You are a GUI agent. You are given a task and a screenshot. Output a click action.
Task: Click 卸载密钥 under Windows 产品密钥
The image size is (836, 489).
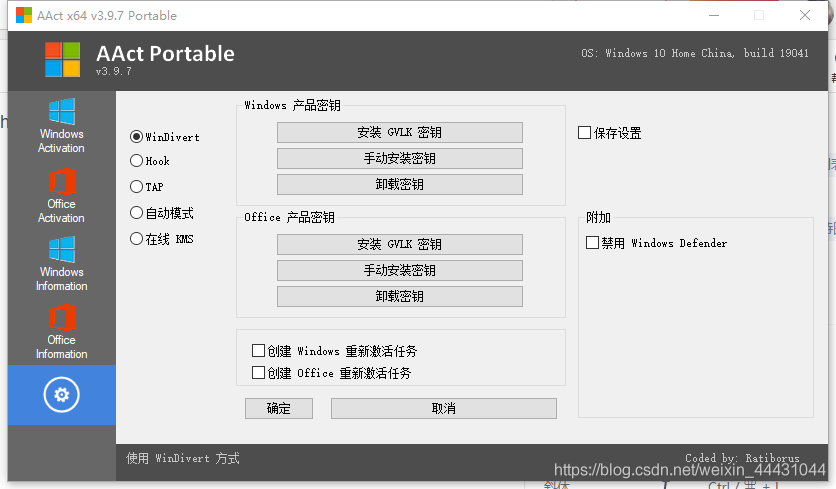pos(399,185)
